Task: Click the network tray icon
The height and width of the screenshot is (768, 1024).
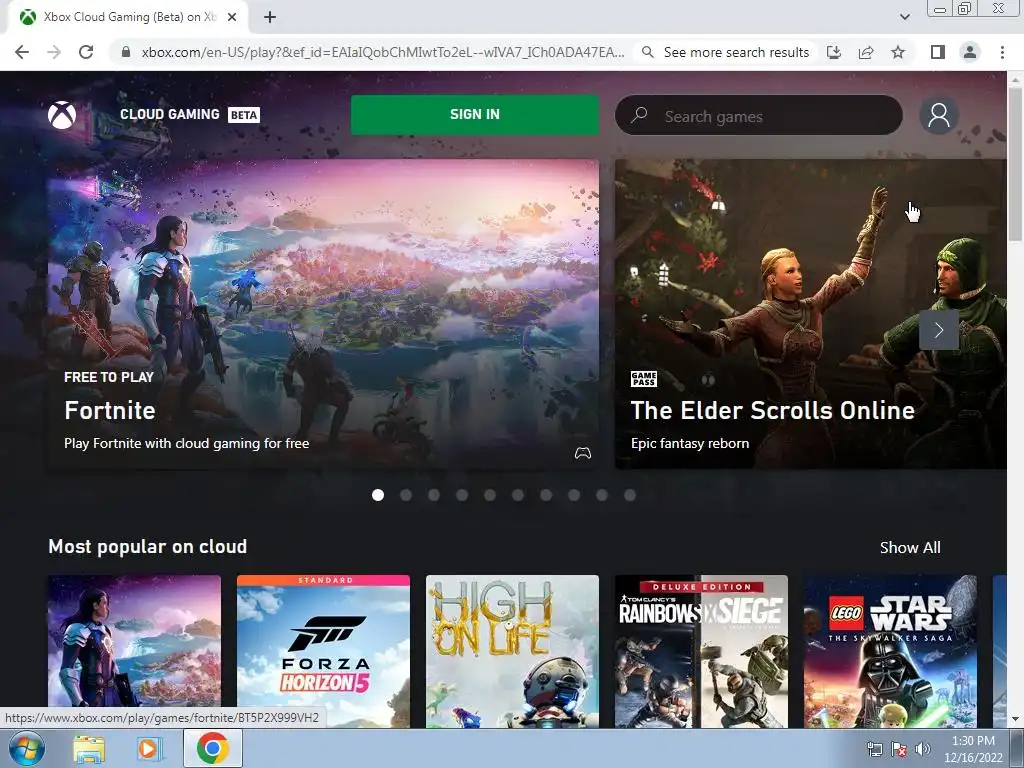Action: [874, 749]
